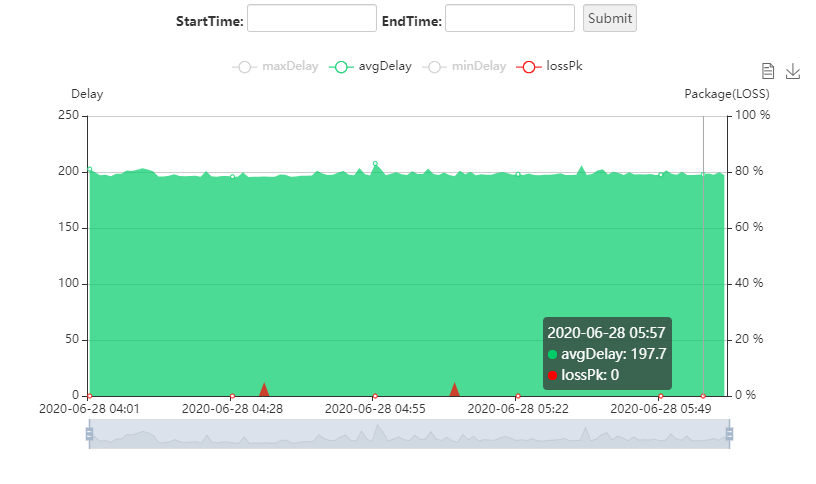Select avgDelay peak point near 04:55
This screenshot has width=816, height=484.
375,163
